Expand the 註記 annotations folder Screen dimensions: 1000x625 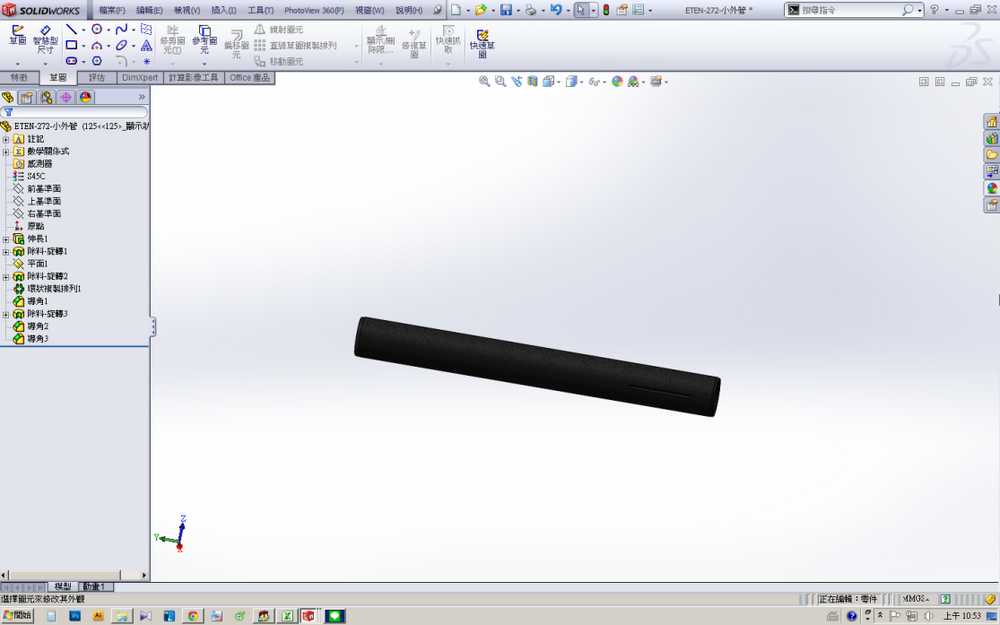[x=6, y=139]
